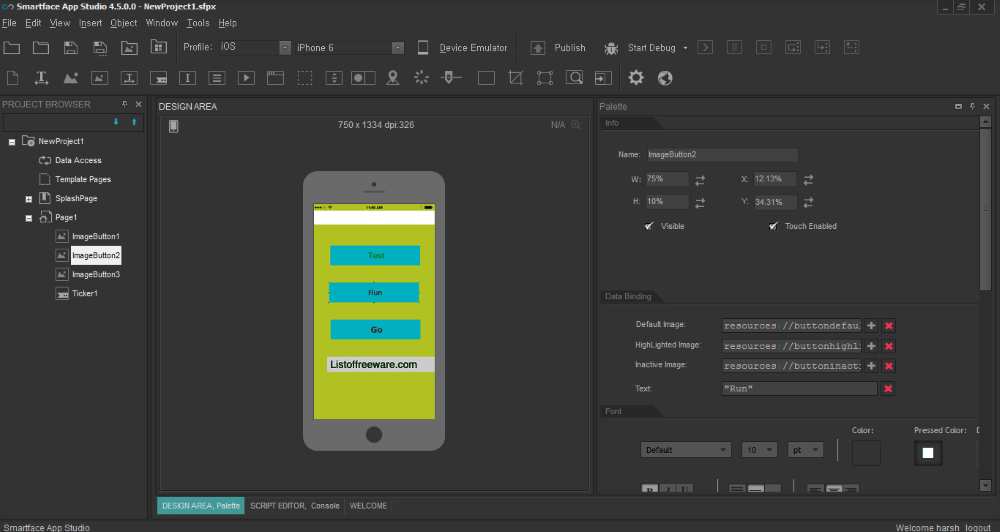Image resolution: width=1000 pixels, height=532 pixels.
Task: Select the WebView window icon
Action: (x=276, y=78)
